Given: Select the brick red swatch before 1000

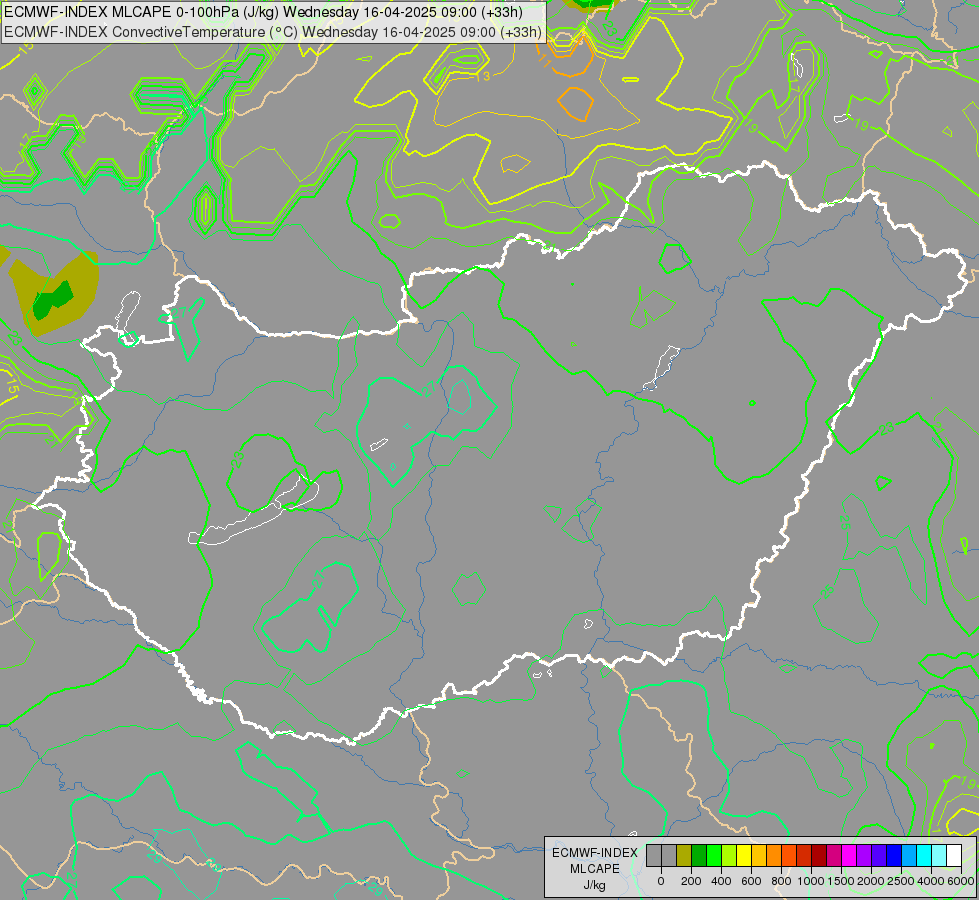Looking at the screenshot, I should pos(804,856).
